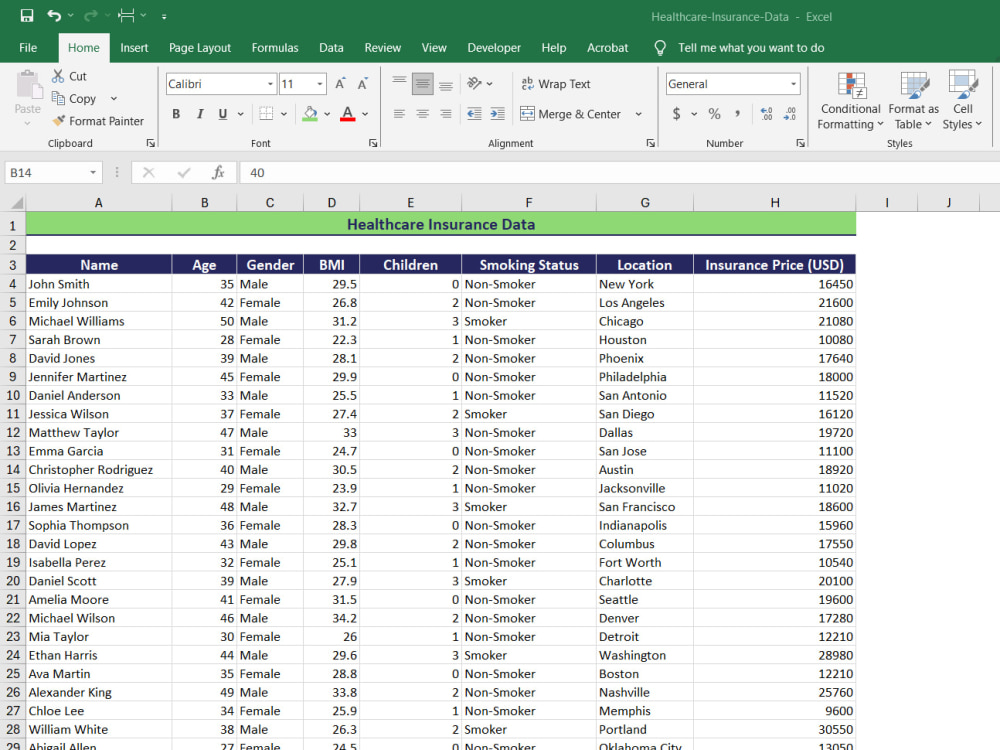Open the Format as Table menu
The height and width of the screenshot is (750, 1000).
point(913,100)
